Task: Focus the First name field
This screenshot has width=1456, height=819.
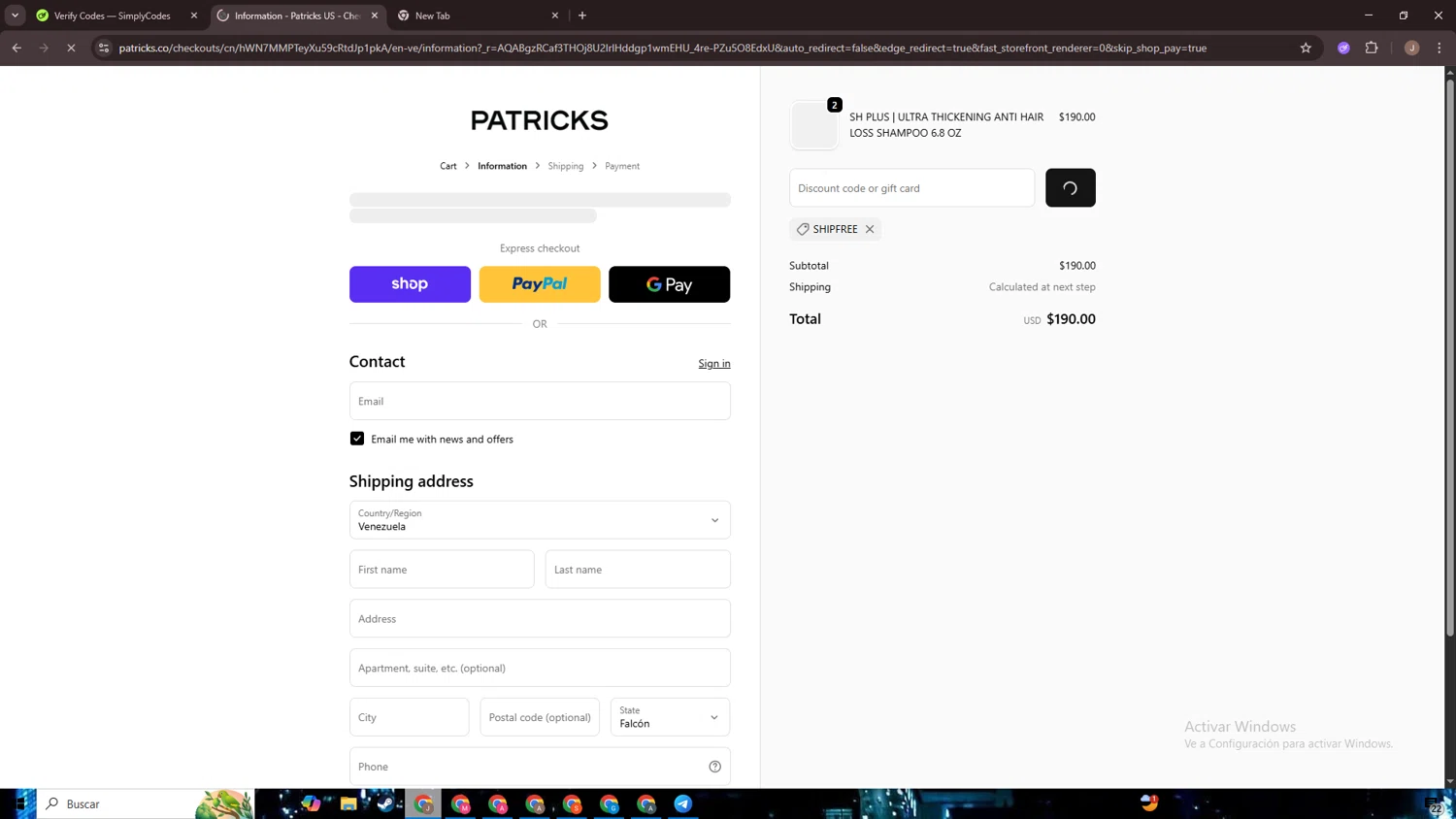Action: click(442, 570)
